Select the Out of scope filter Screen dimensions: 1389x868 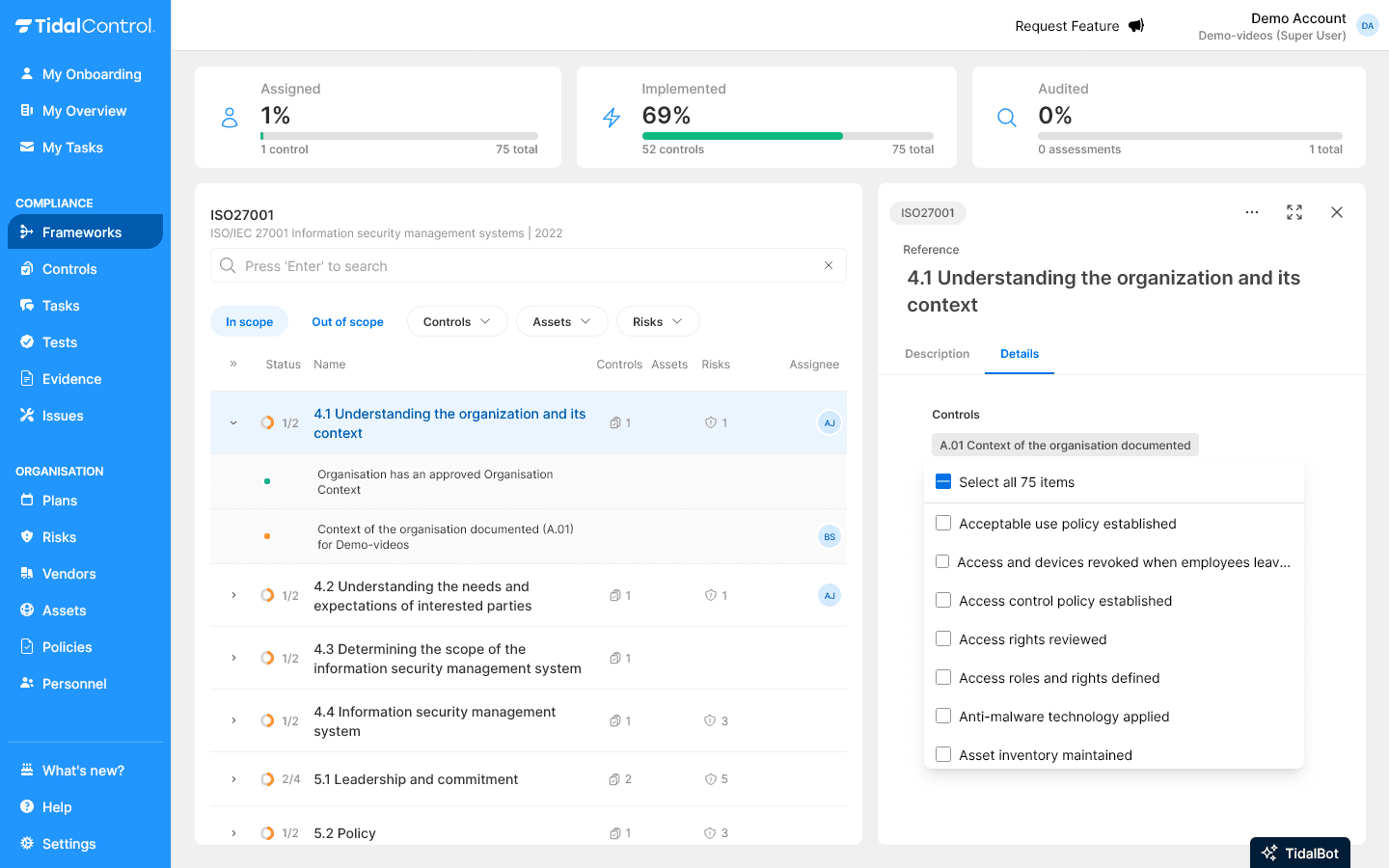[x=347, y=321]
